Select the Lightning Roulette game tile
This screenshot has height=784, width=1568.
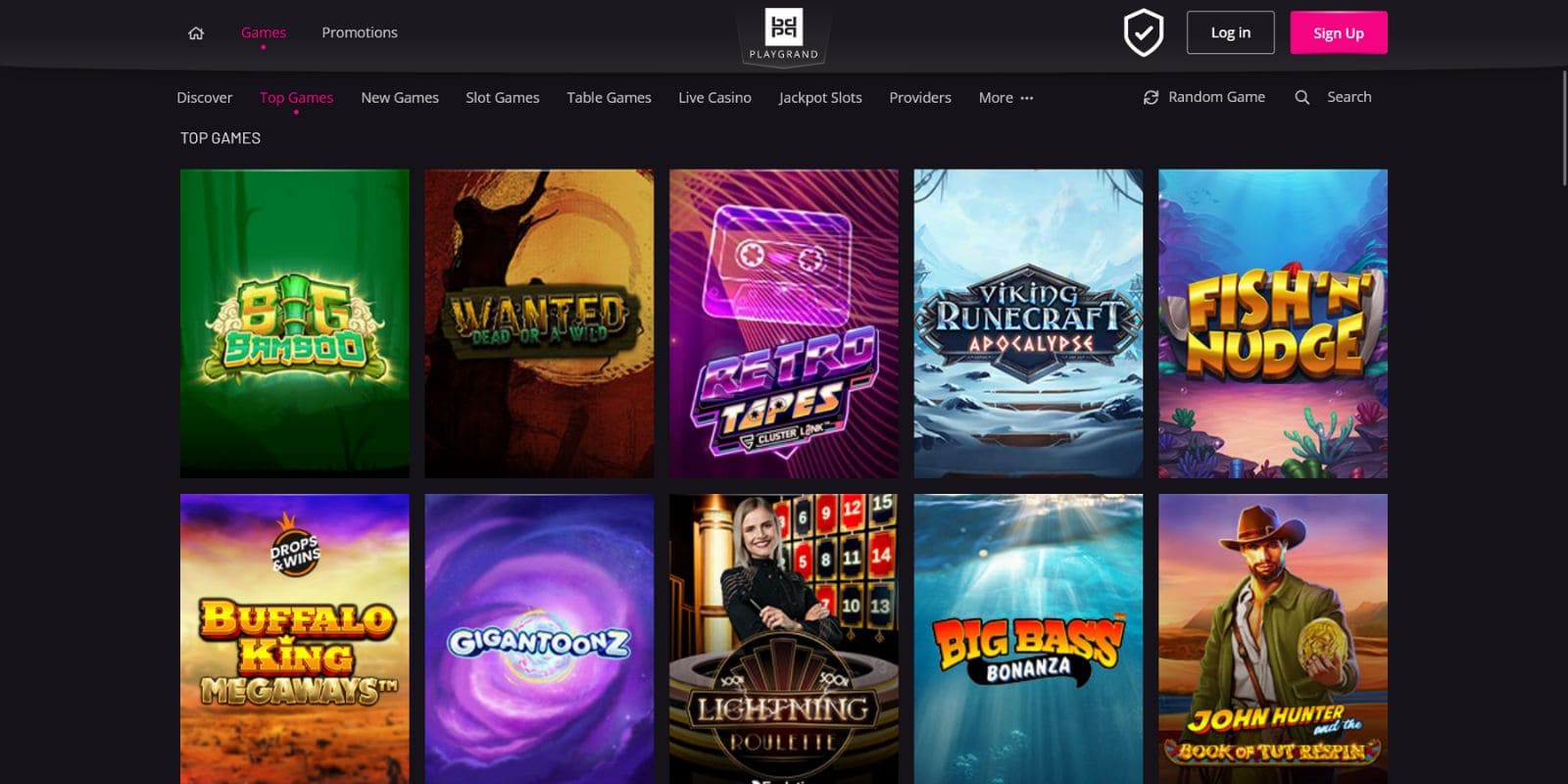point(784,639)
